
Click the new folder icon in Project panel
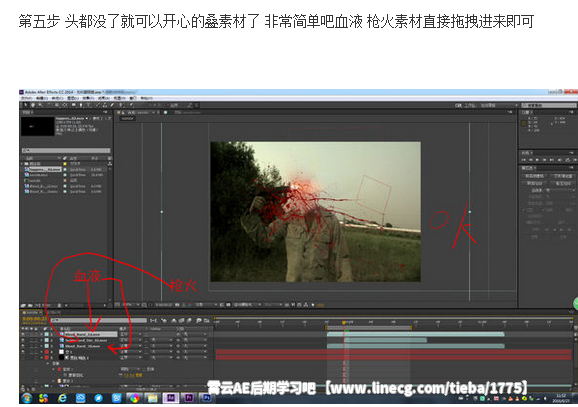coord(30,305)
